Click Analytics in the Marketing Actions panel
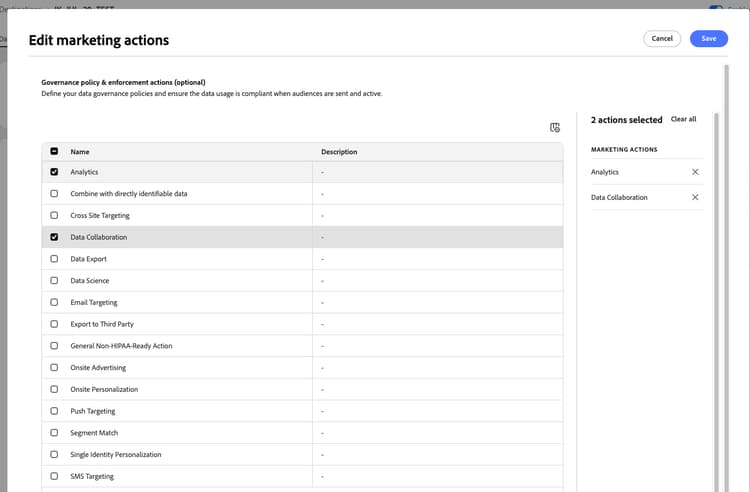Screen dimensions: 750x492 click(605, 172)
